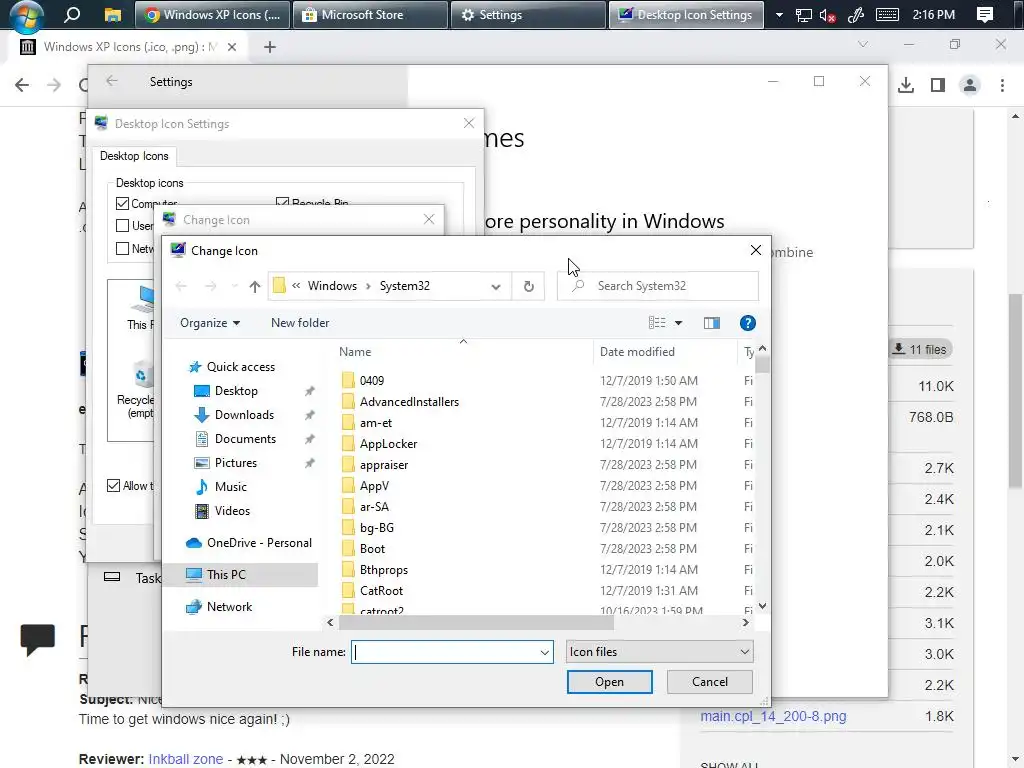This screenshot has width=1024, height=768.
Task: Toggle the Computer checkbox in Desktop Icon Settings
Action: click(x=122, y=204)
